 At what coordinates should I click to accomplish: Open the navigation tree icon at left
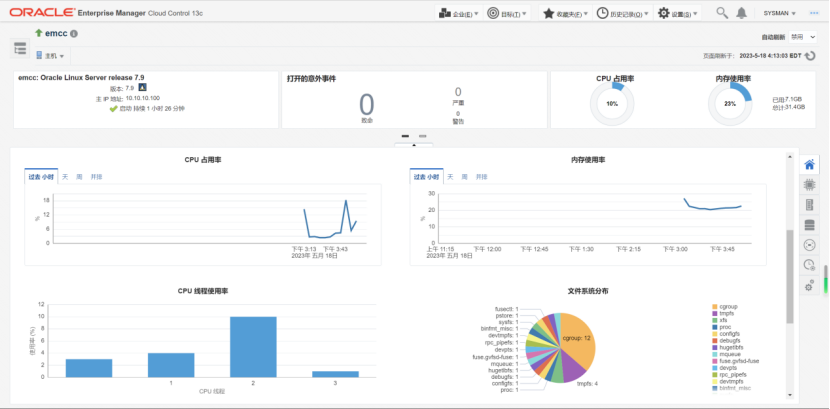coord(20,49)
